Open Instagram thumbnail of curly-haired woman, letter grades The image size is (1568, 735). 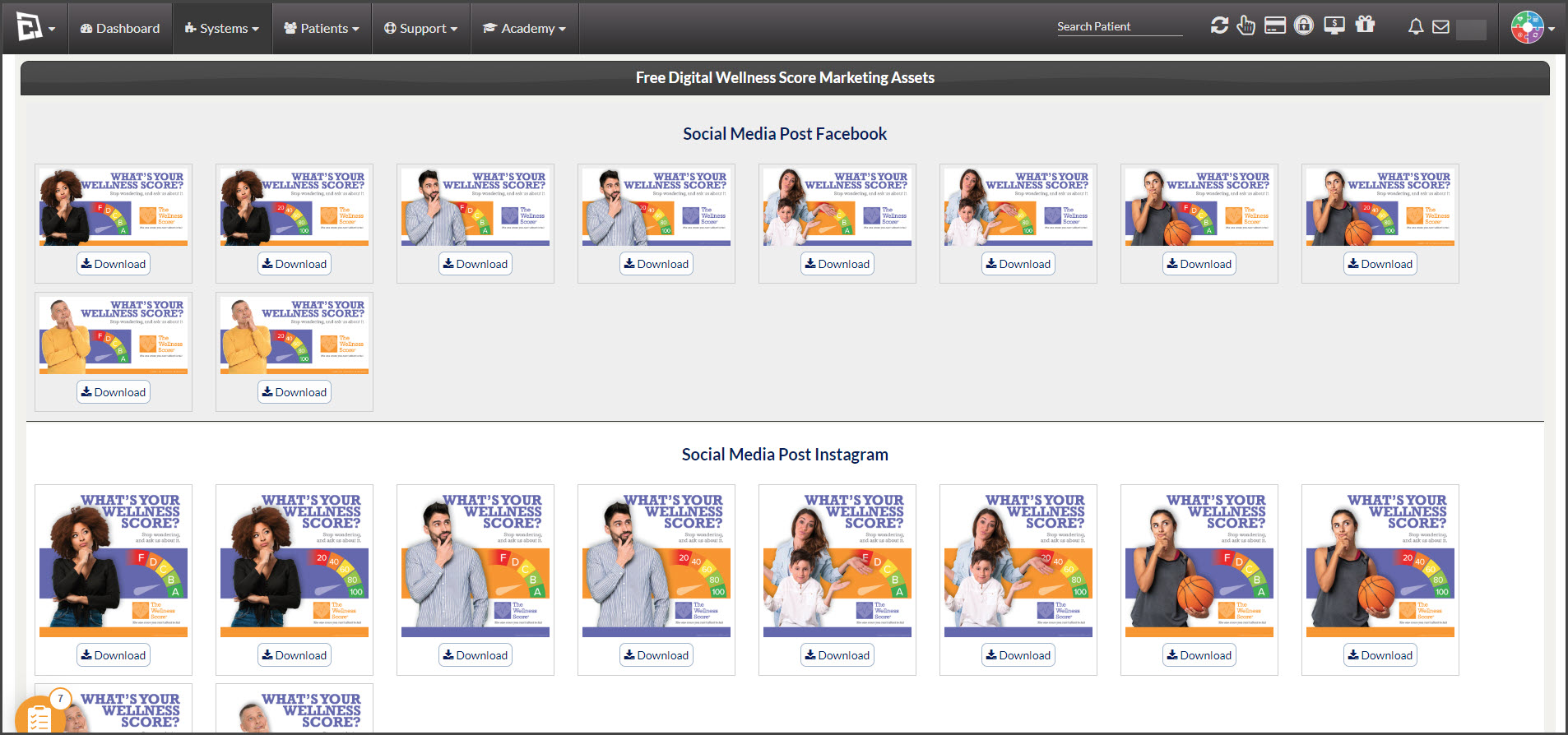pyautogui.click(x=114, y=563)
